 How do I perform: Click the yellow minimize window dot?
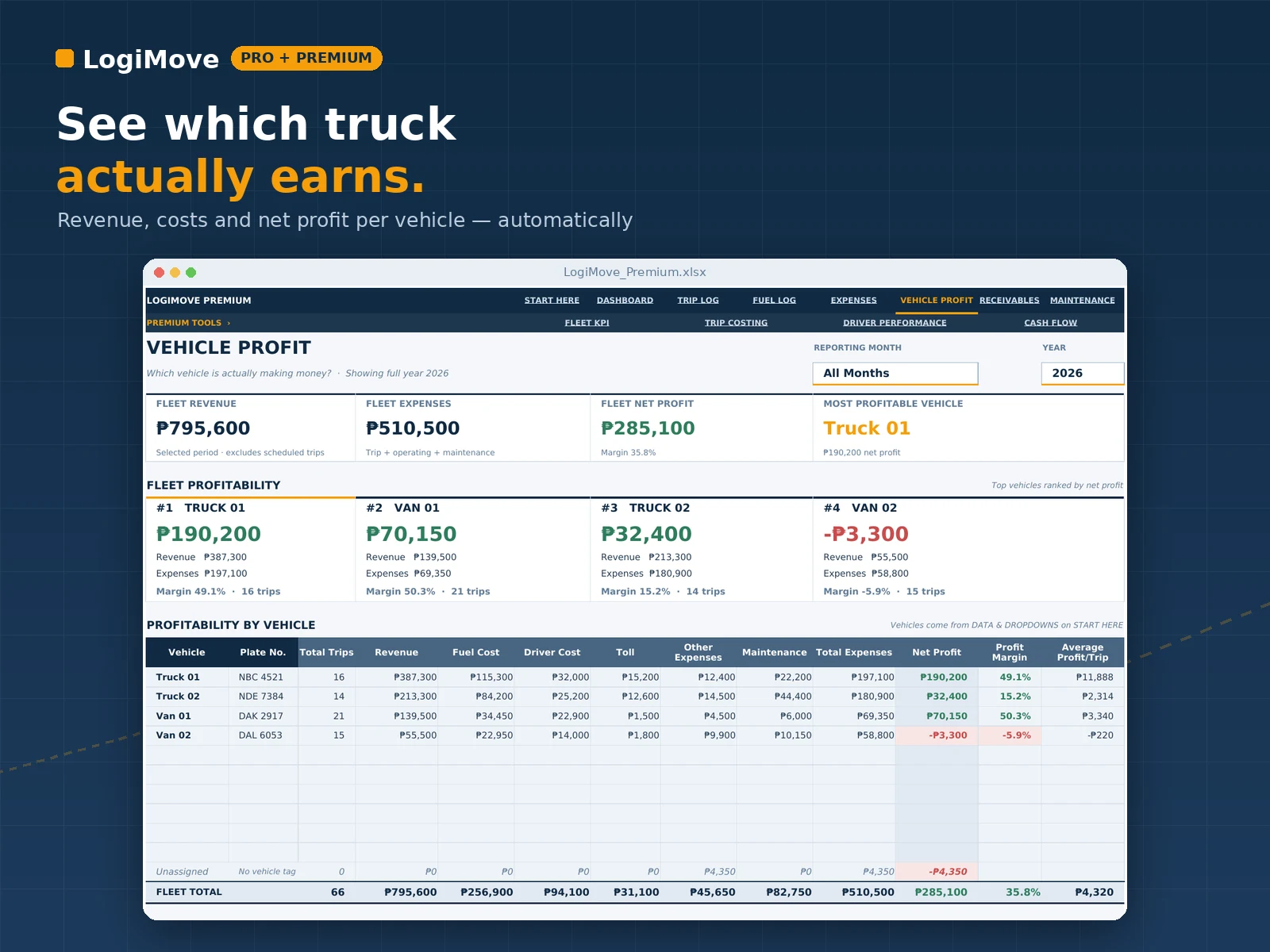[175, 272]
